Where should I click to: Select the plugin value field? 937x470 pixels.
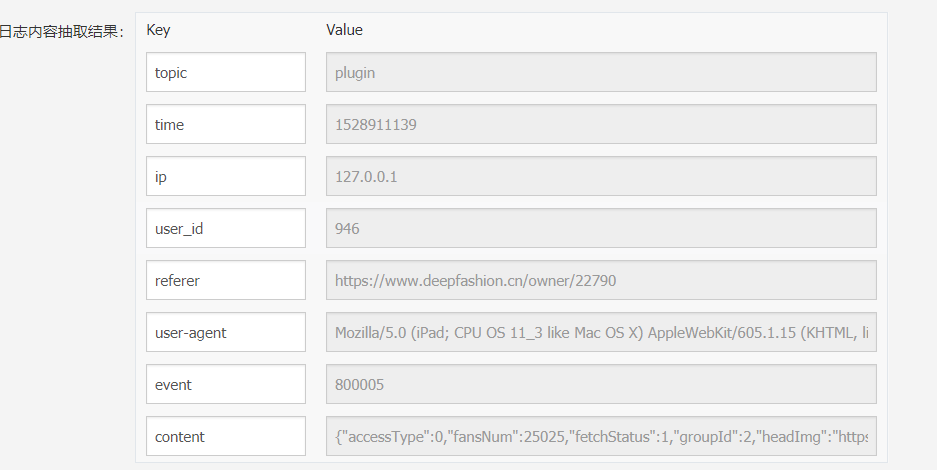pos(600,72)
